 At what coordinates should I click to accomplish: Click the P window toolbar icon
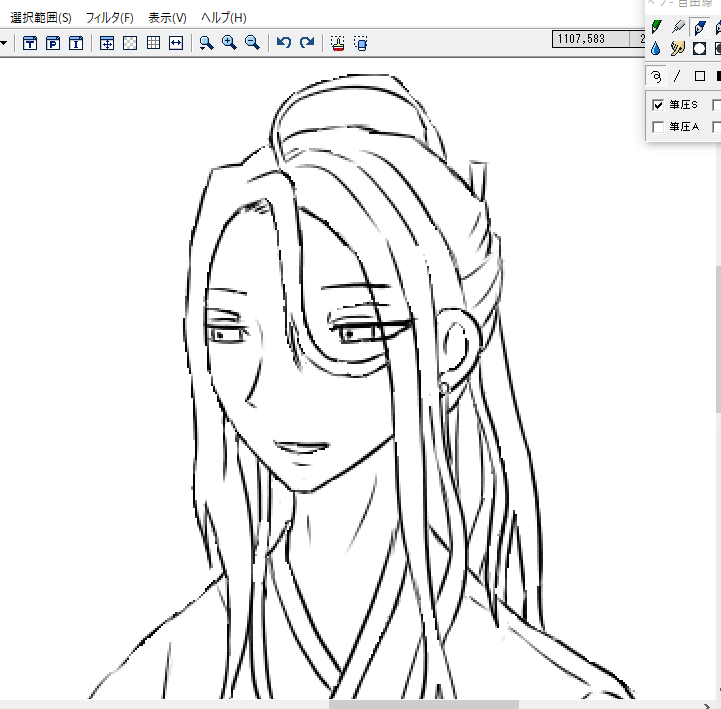53,43
